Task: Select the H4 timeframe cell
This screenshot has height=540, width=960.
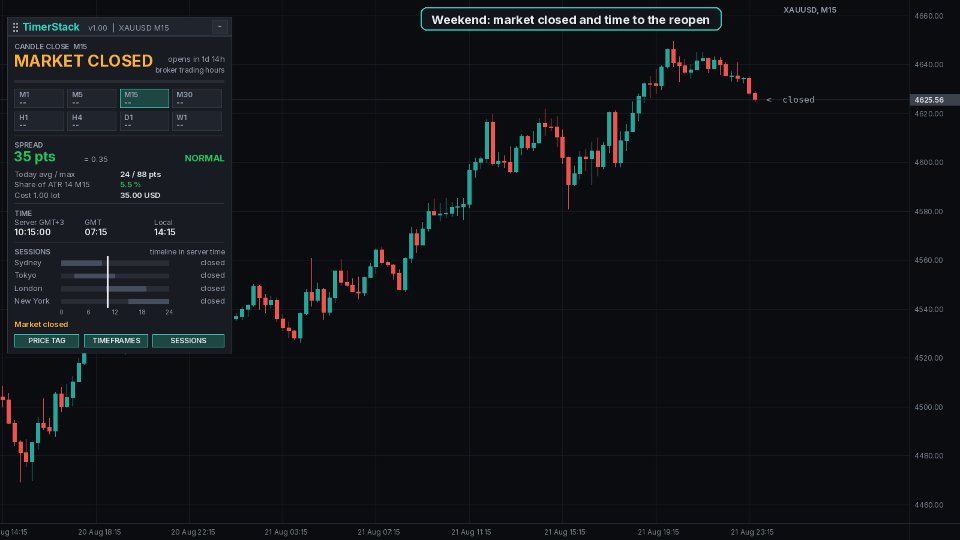Action: [92, 121]
